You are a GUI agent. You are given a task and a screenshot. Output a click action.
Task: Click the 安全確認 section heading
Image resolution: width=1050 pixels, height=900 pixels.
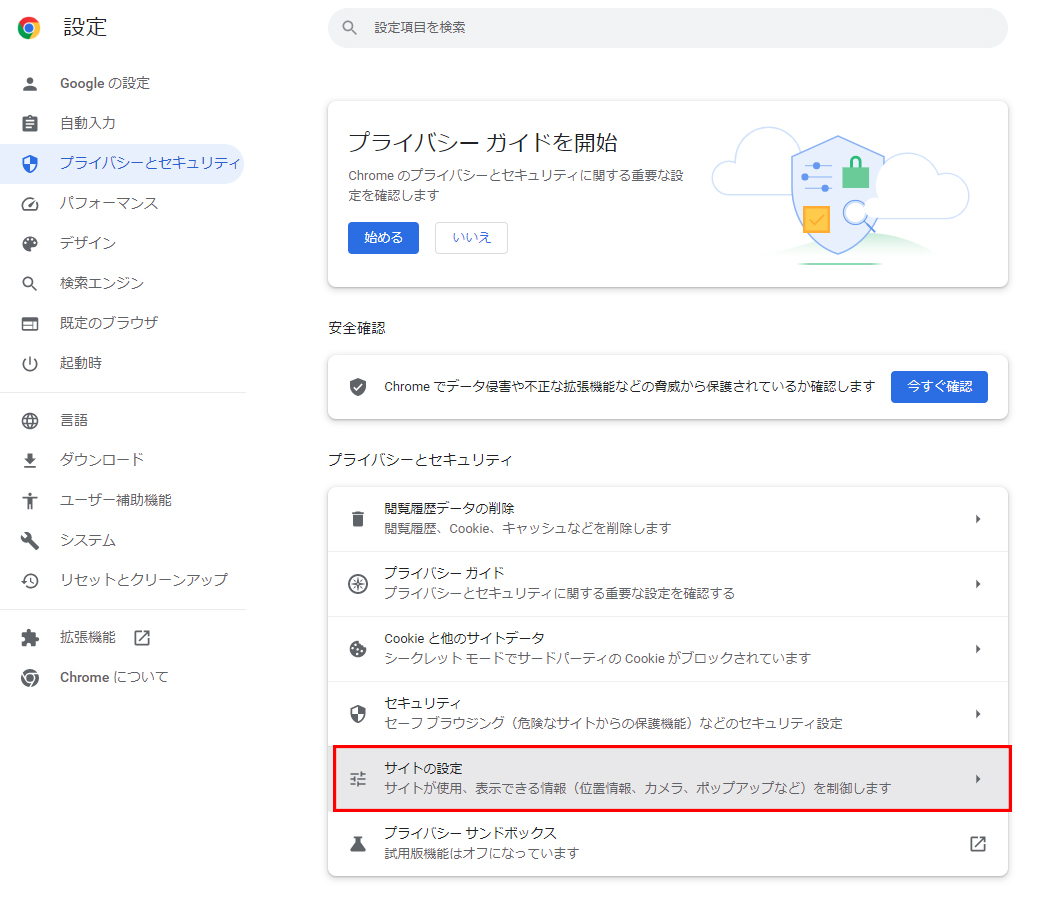pyautogui.click(x=357, y=328)
